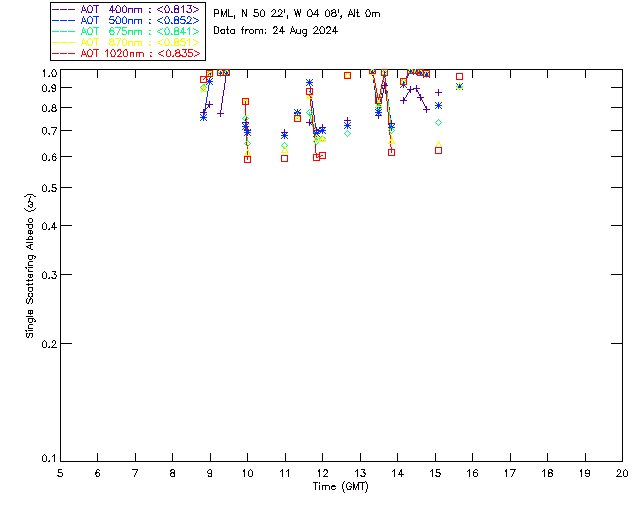Select the AOT 500nm legend entry

[126, 20]
